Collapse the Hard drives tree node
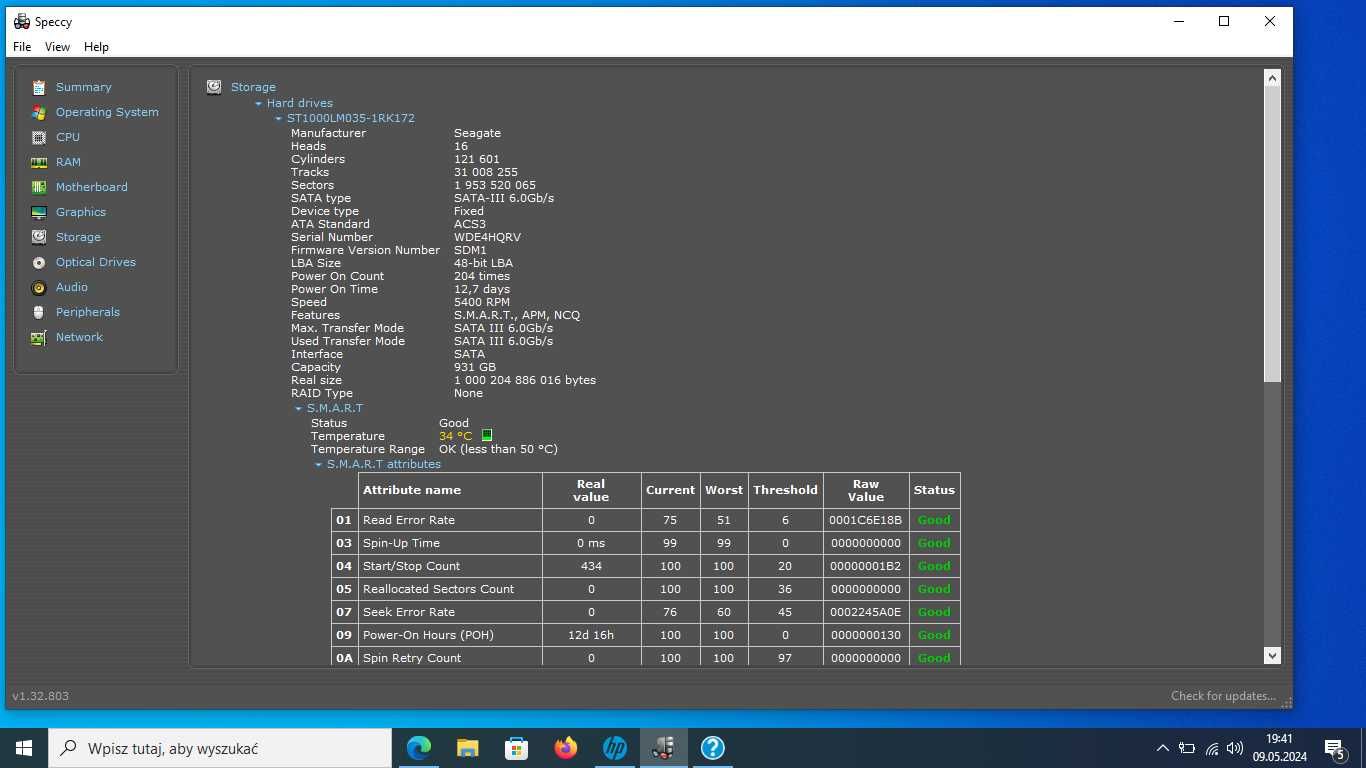1366x768 pixels. (258, 103)
